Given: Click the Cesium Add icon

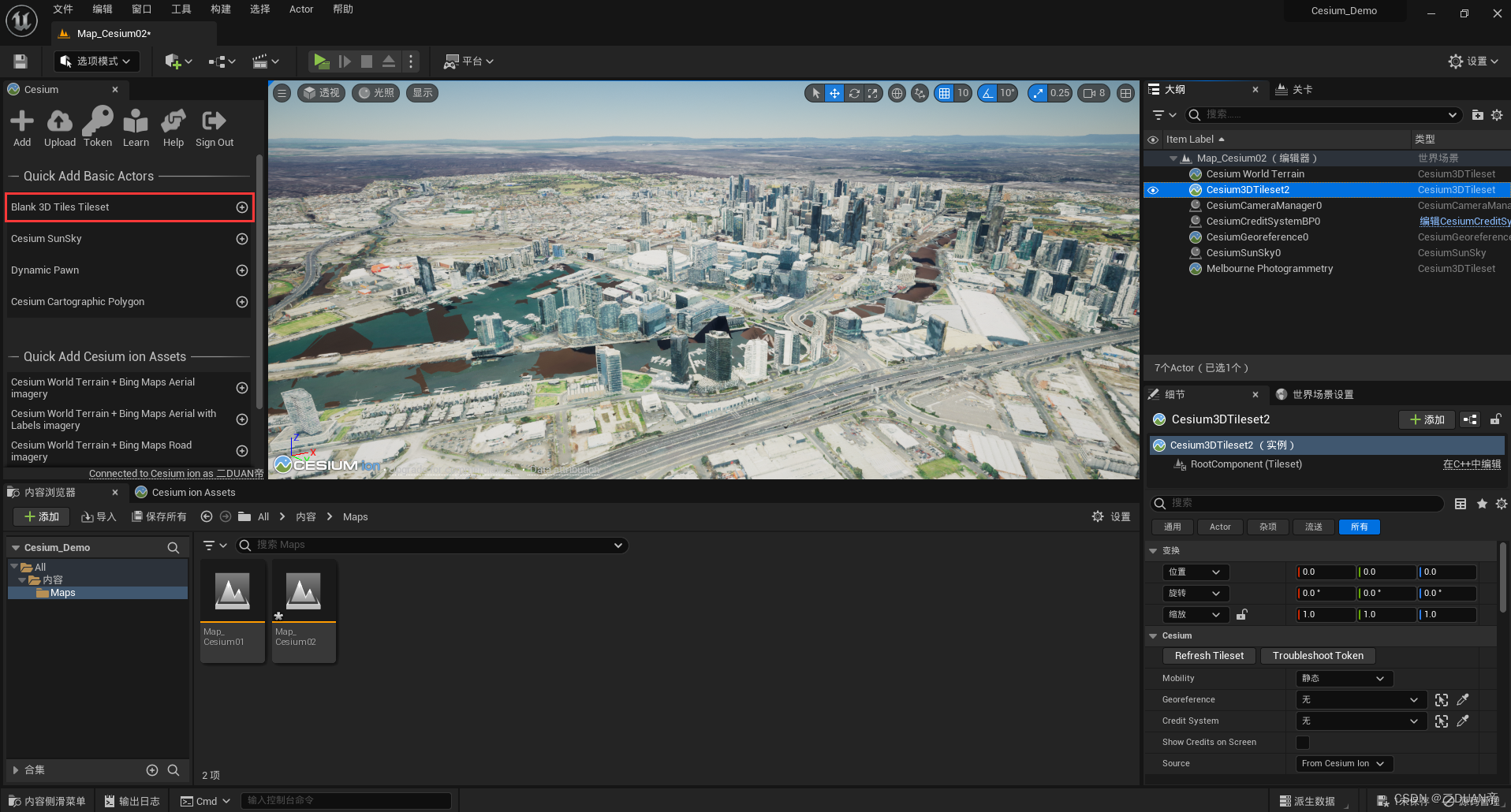Looking at the screenshot, I should pos(22,128).
